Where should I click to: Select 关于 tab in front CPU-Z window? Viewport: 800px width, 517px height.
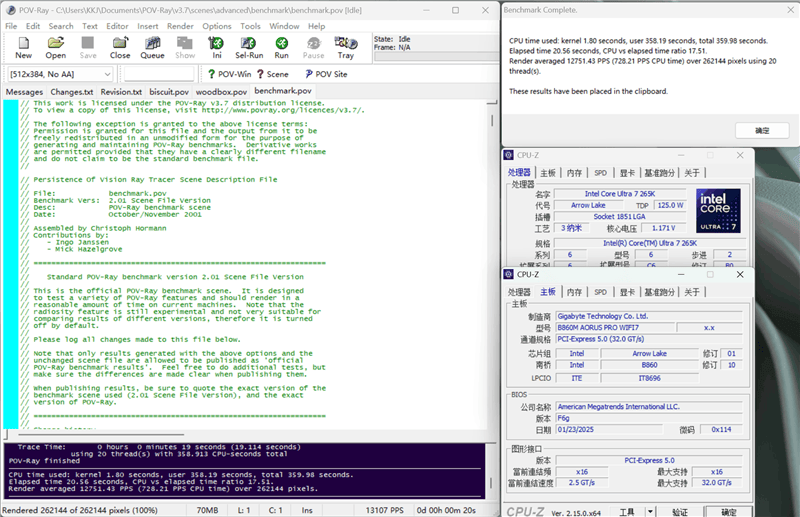(692, 292)
